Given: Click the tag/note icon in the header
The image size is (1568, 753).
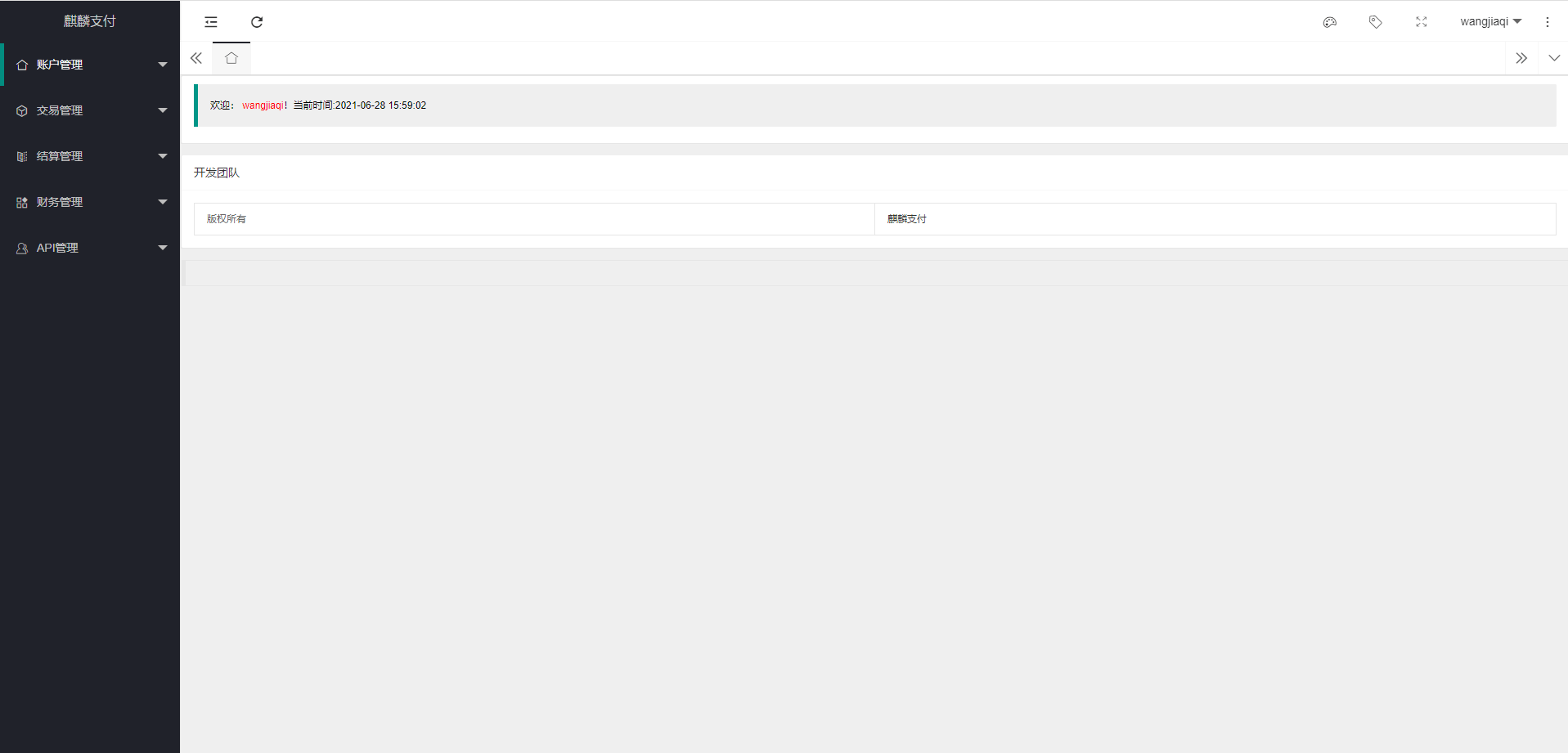Looking at the screenshot, I should pyautogui.click(x=1376, y=22).
